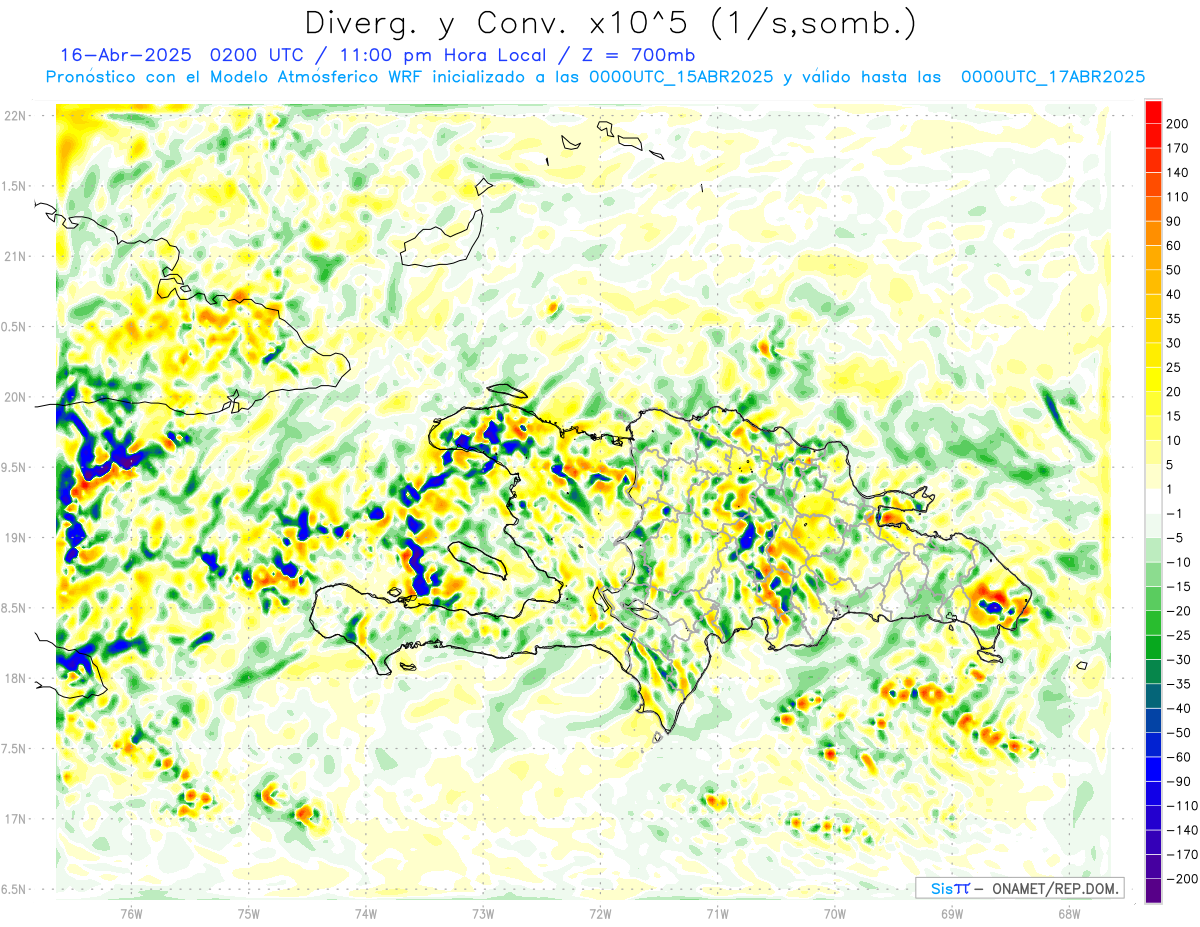Click the '19N' latitude label
1200x927 pixels.
(15, 537)
